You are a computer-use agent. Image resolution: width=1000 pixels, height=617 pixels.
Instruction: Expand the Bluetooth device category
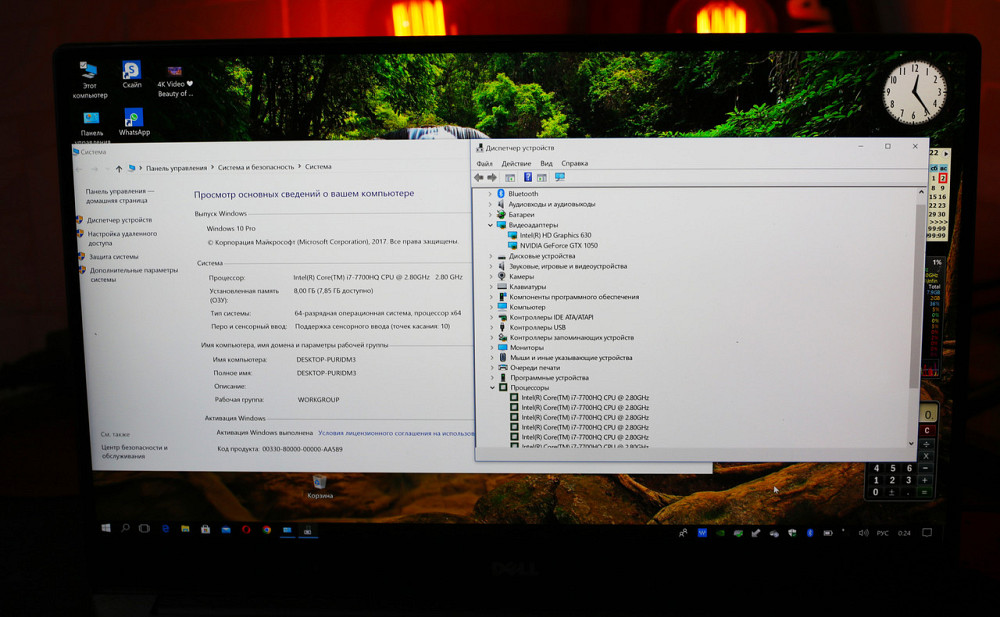pos(490,193)
